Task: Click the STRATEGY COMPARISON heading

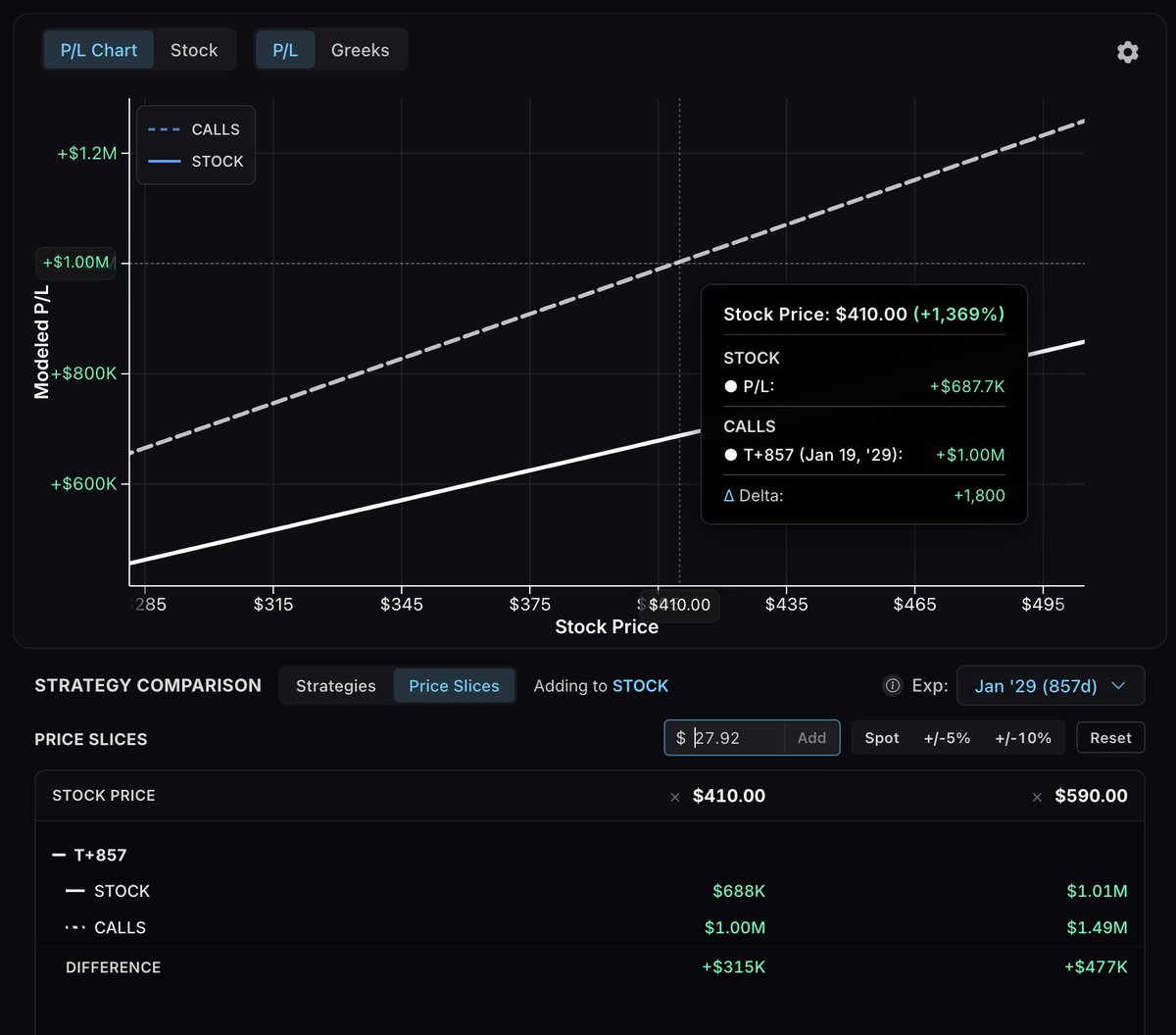Action: (x=148, y=686)
